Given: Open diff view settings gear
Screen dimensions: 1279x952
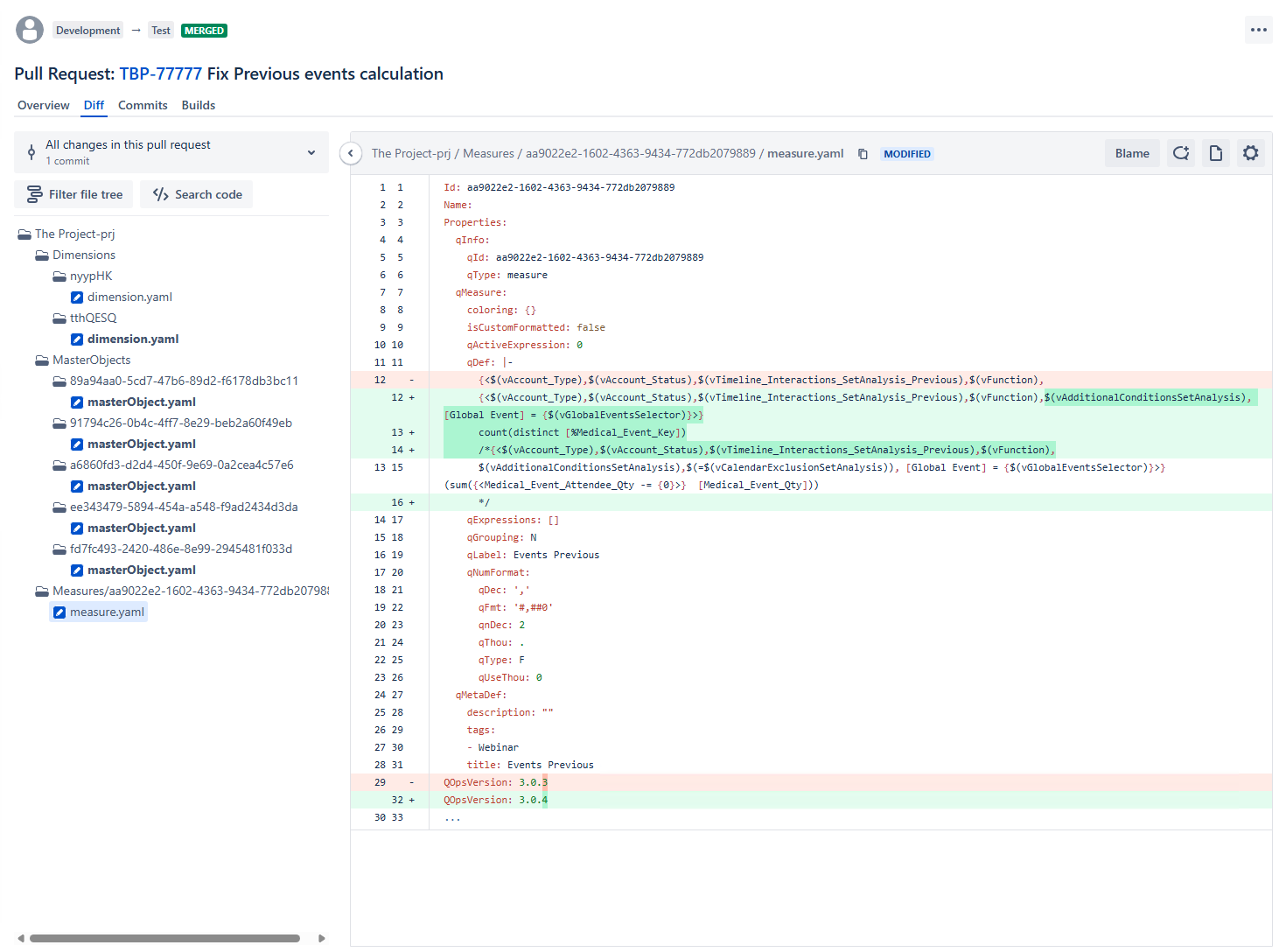Looking at the screenshot, I should tap(1251, 153).
